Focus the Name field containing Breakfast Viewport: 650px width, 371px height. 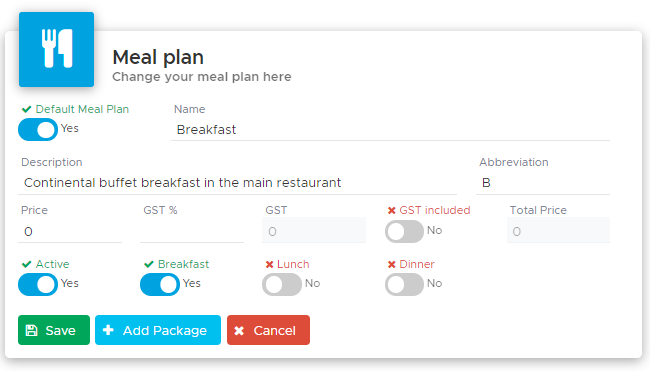pos(390,130)
